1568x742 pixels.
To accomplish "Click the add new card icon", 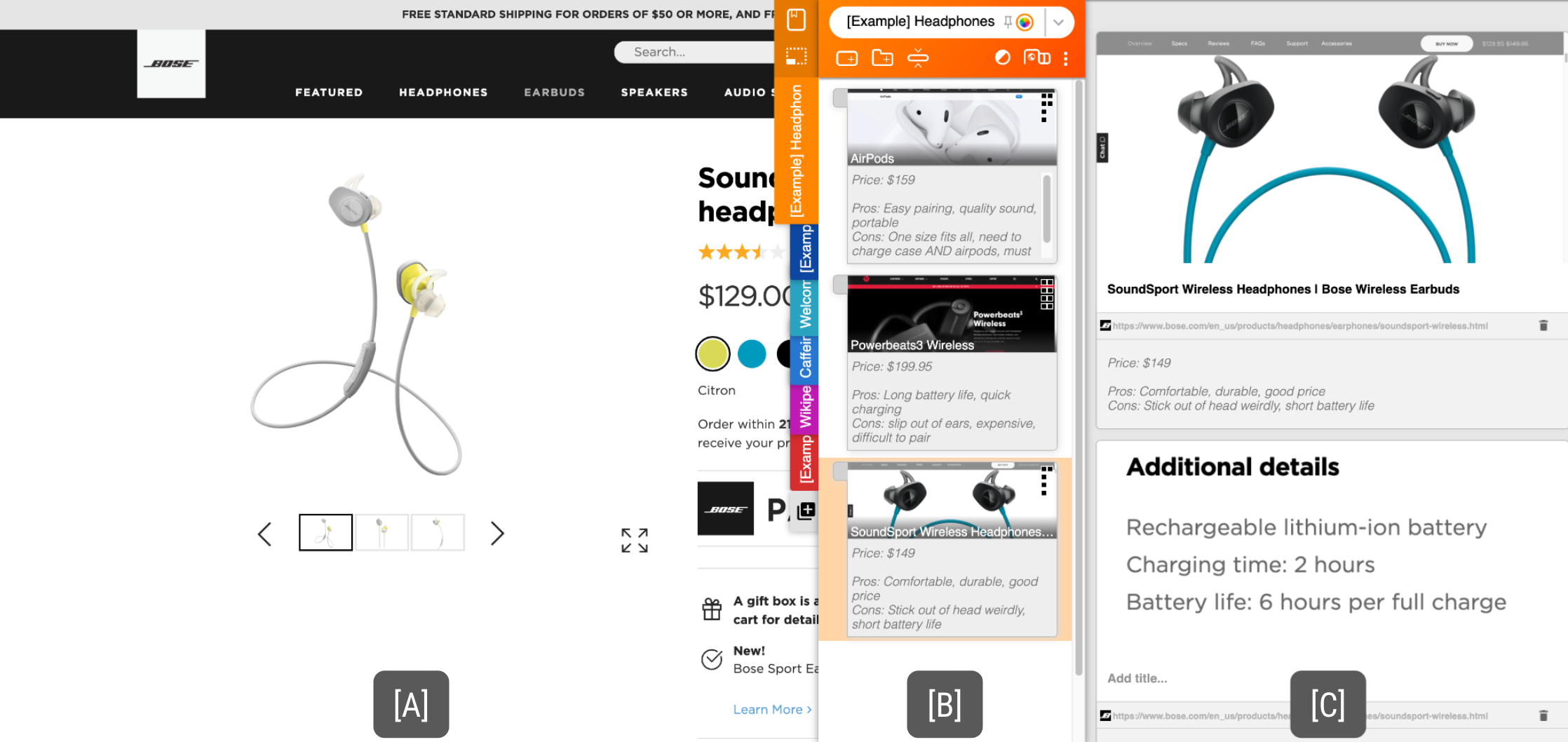I will coord(847,58).
